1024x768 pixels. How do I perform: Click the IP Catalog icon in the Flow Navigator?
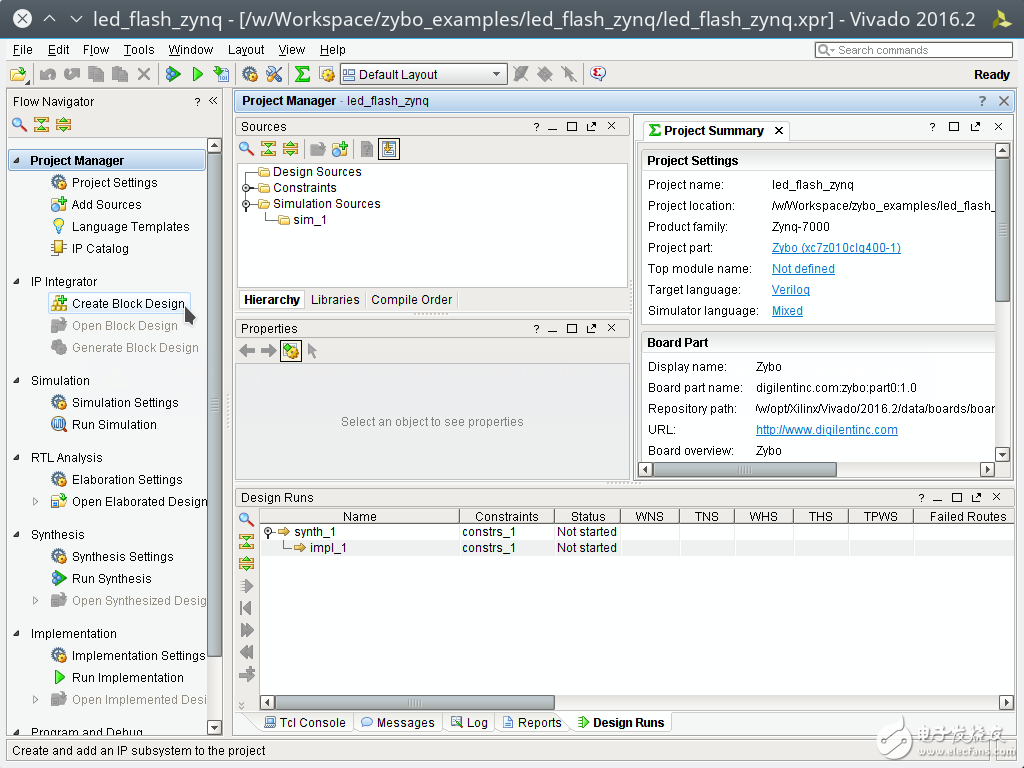(59, 249)
